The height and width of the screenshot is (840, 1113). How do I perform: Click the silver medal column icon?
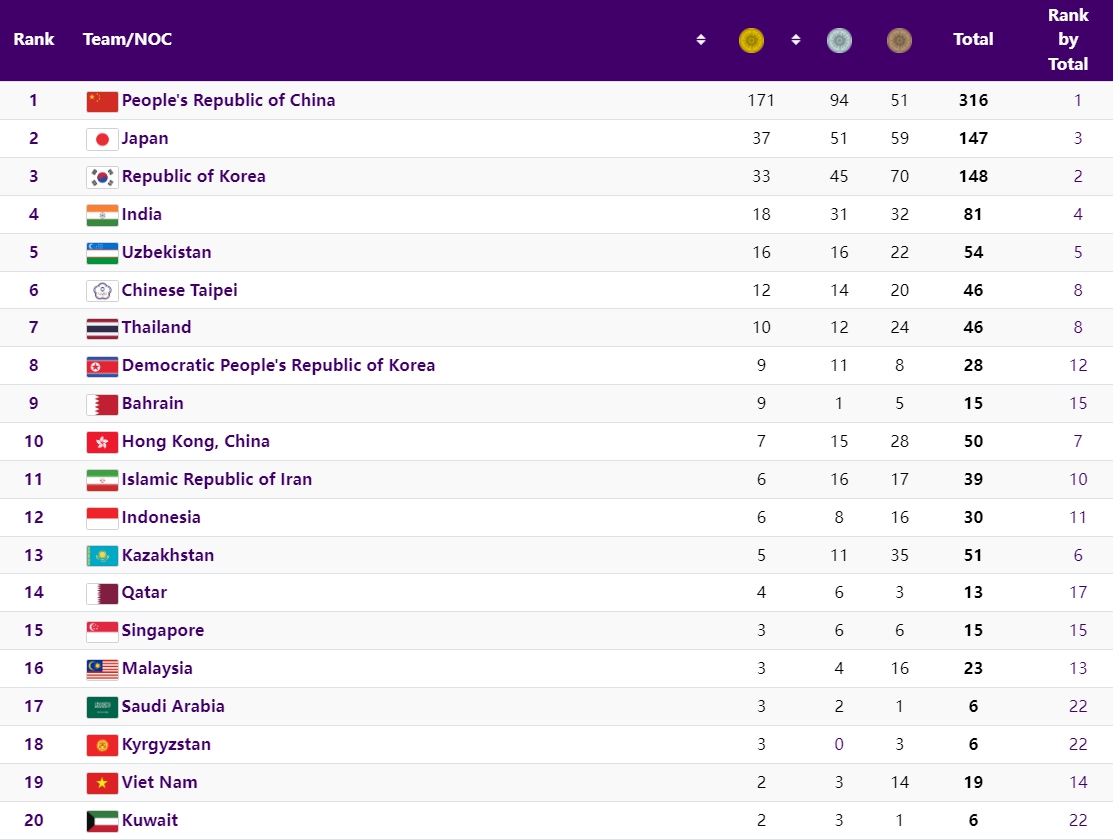[x=839, y=40]
